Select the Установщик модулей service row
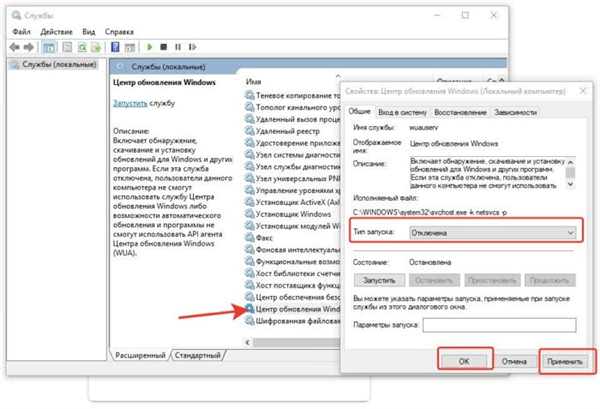Screen dimensions: 600x409 coord(292,226)
